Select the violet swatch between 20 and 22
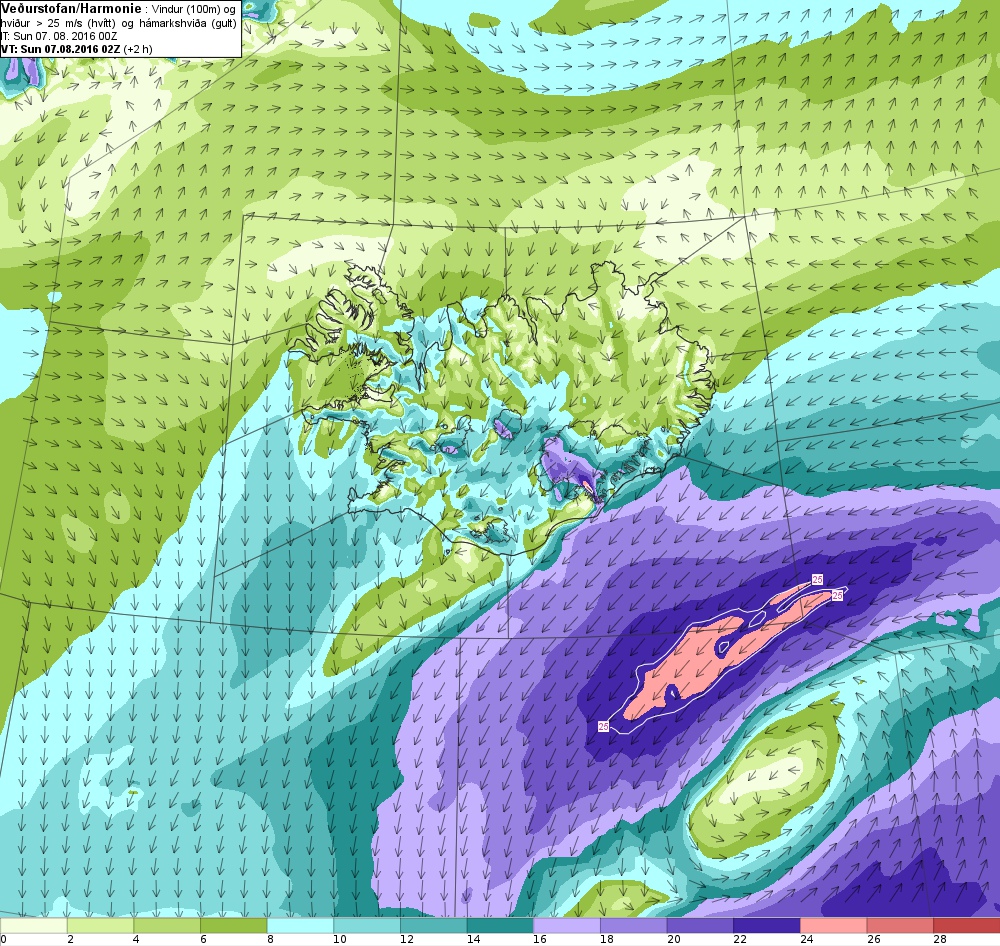Viewport: 1000px width, 946px height. click(700, 926)
